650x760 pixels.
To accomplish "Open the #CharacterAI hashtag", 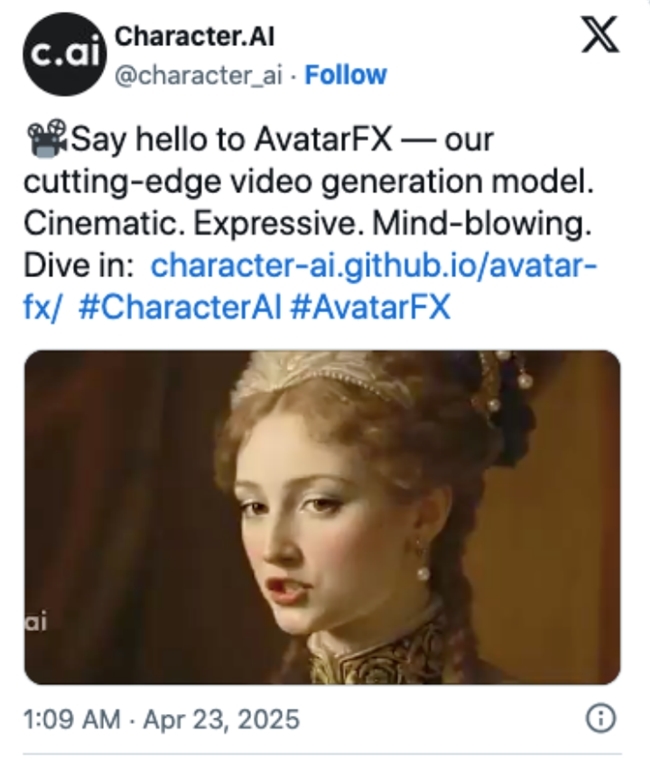I will [x=180, y=307].
